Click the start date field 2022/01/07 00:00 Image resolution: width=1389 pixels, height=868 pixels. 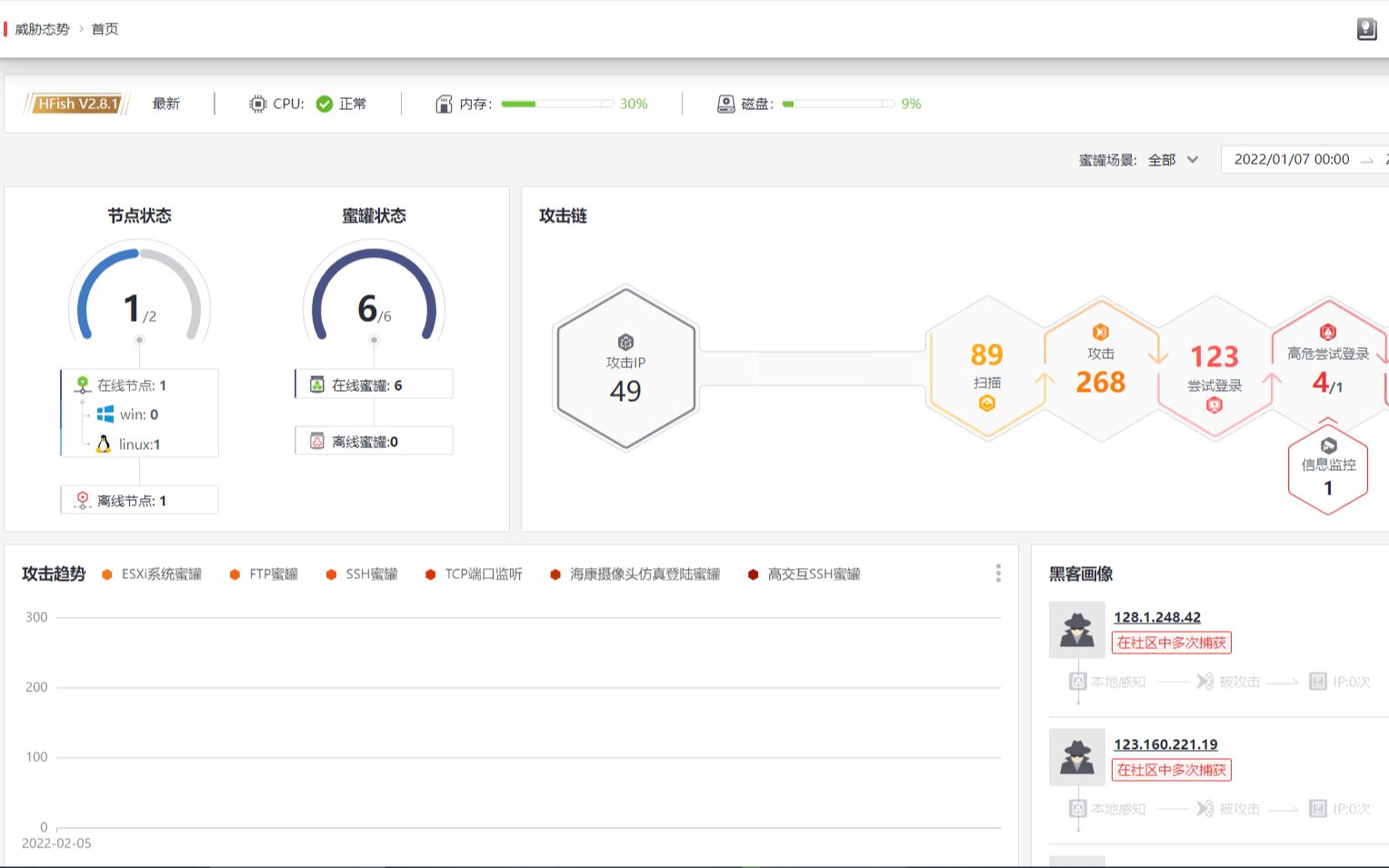pos(1292,159)
